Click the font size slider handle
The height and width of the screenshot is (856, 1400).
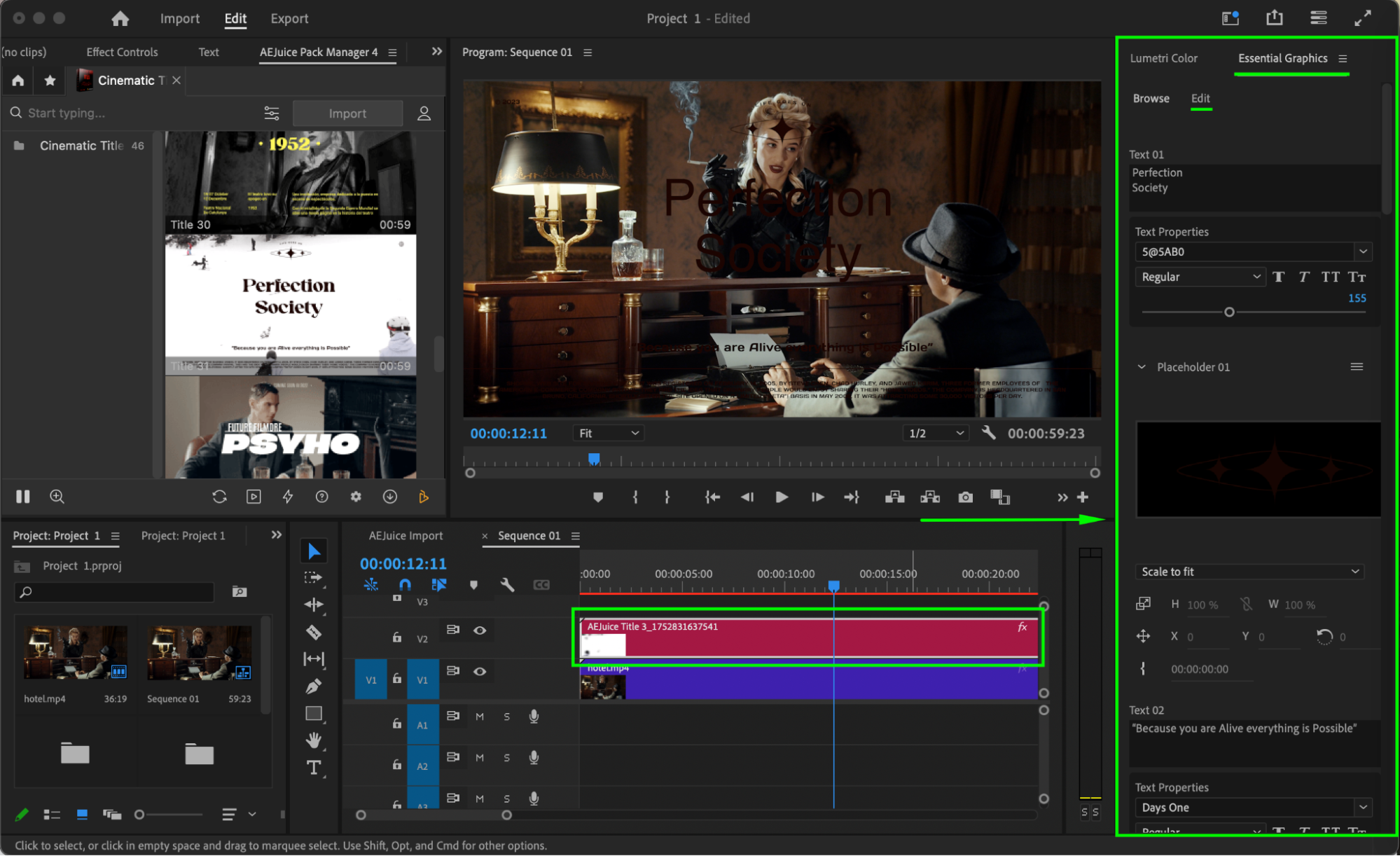coord(1229,312)
